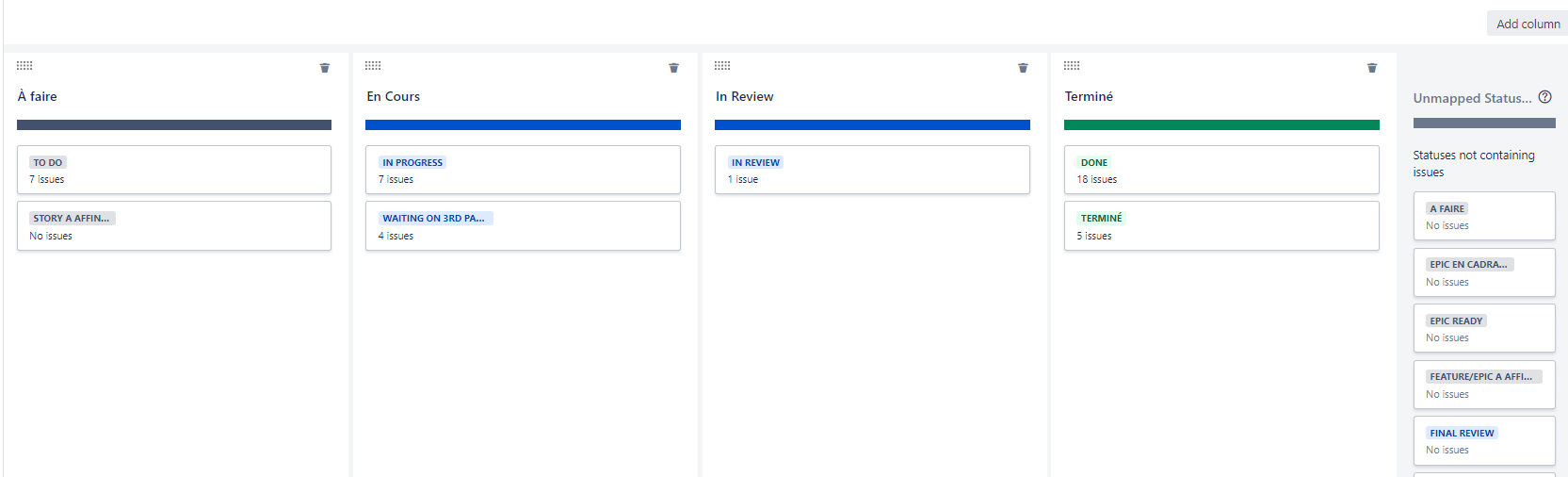This screenshot has width=1568, height=477.
Task: Click the trash icon on Terminé column
Action: 1372,68
